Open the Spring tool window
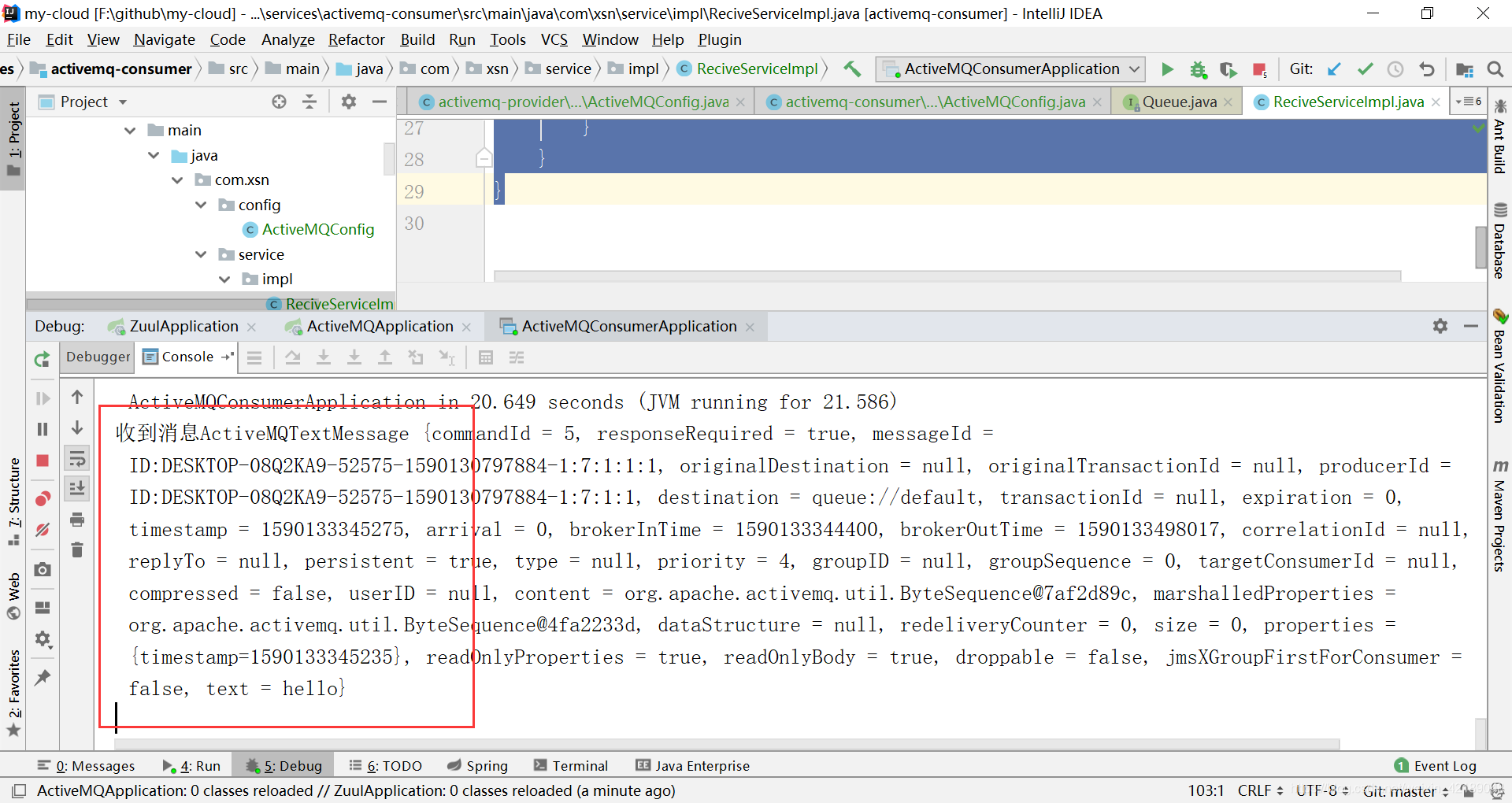Screen dimensions: 1512x803 (x=477, y=766)
